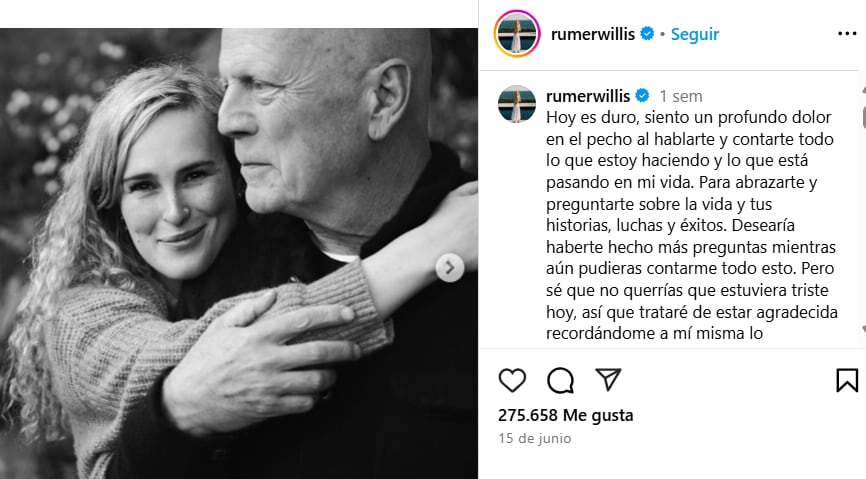Click Seguir to follow rumerwillis
Screen dimensions: 866x479
pos(695,34)
